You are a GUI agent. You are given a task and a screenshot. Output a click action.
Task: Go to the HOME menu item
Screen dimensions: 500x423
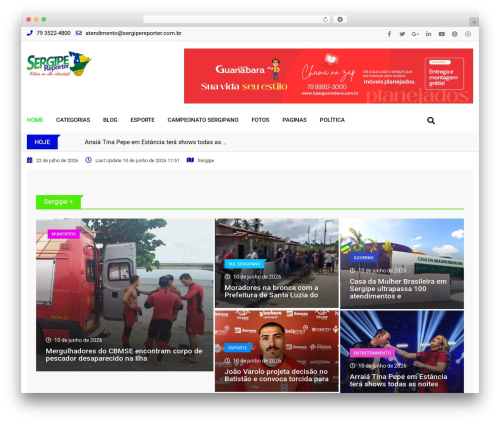coord(35,120)
